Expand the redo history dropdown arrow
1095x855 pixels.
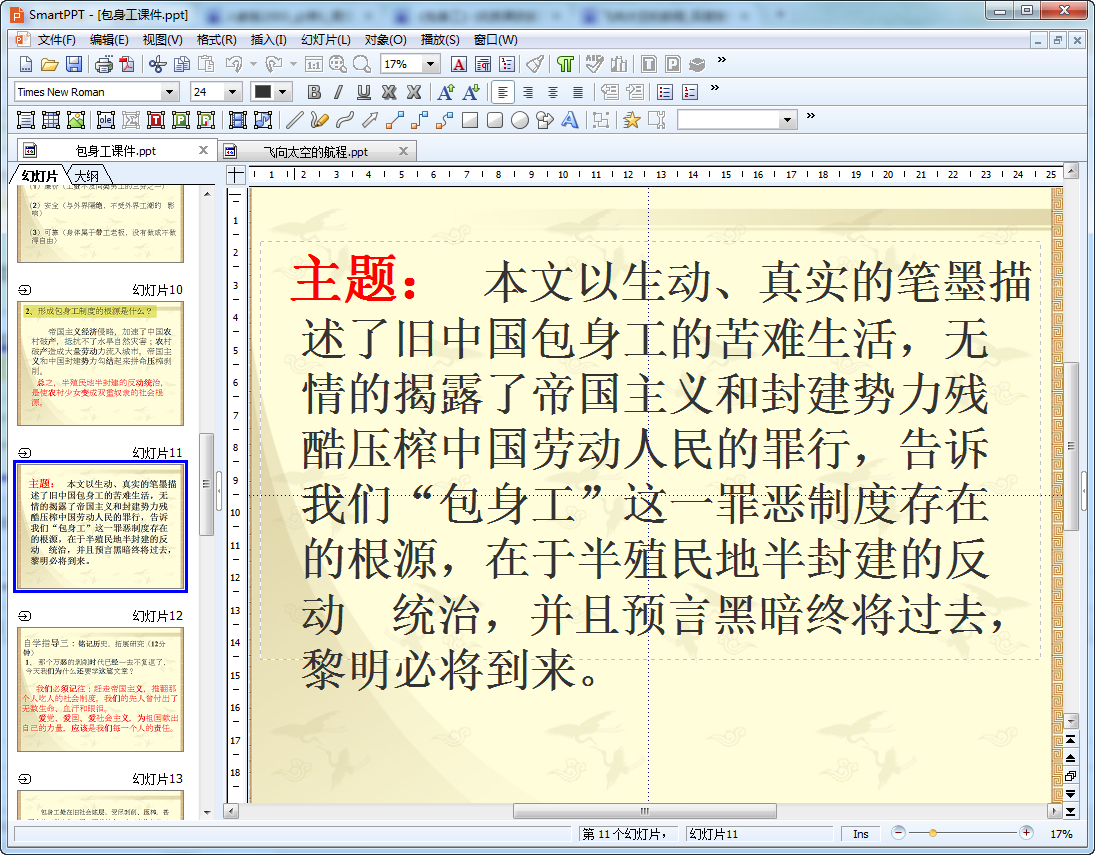[293, 64]
